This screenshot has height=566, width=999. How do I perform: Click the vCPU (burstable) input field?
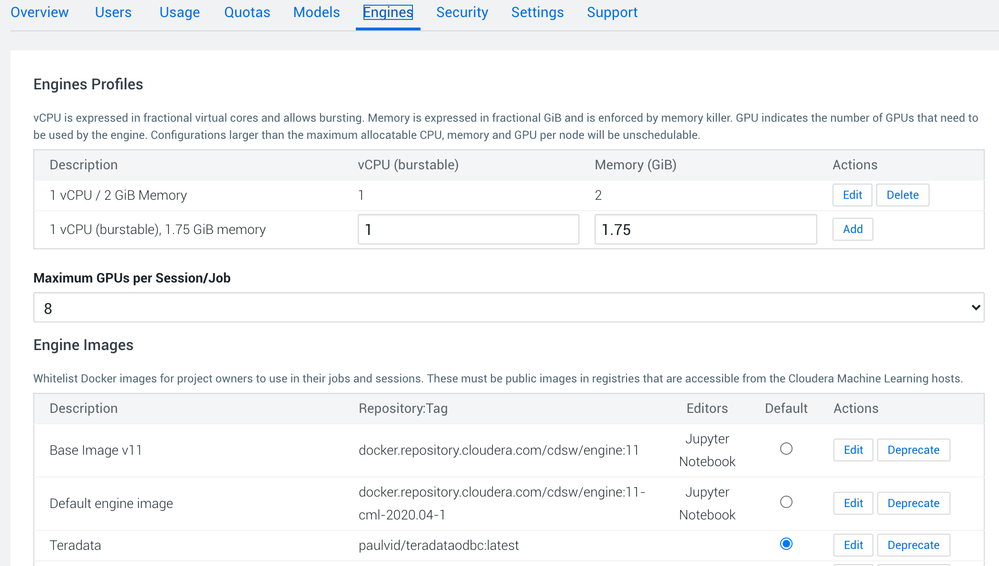[468, 229]
